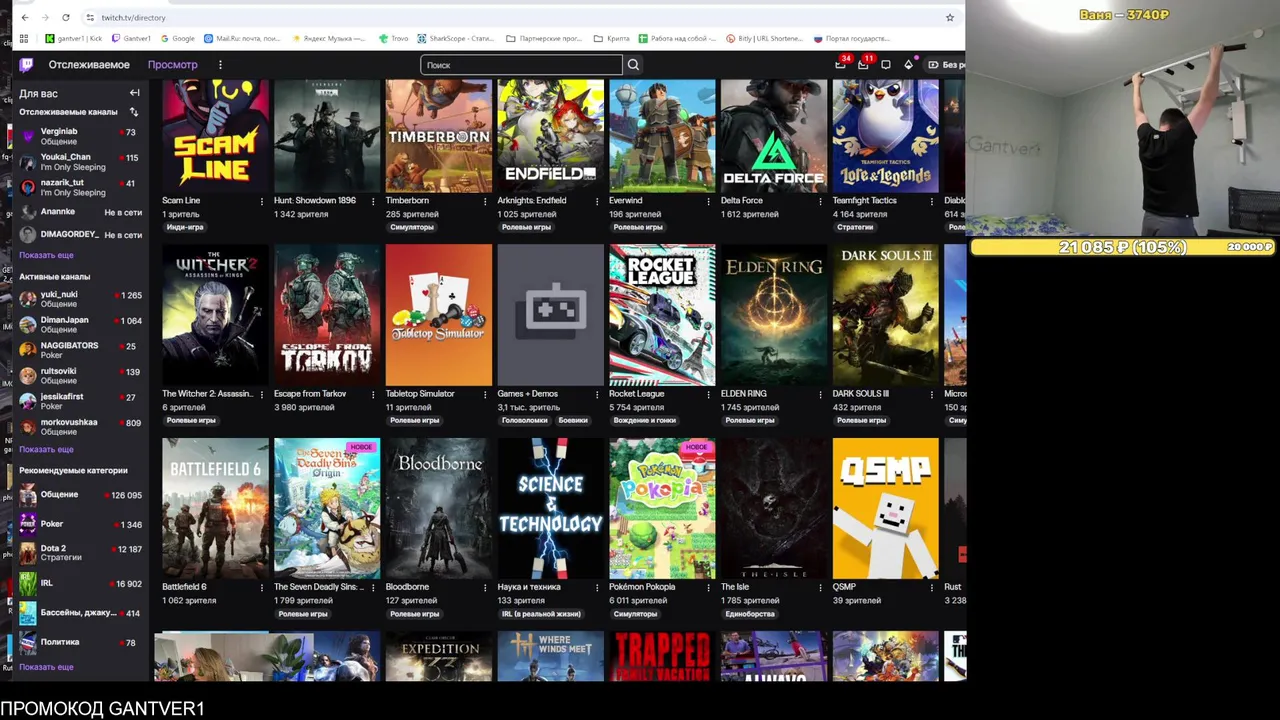Open Политика category row
Image resolution: width=1280 pixels, height=720 pixels.
80,642
